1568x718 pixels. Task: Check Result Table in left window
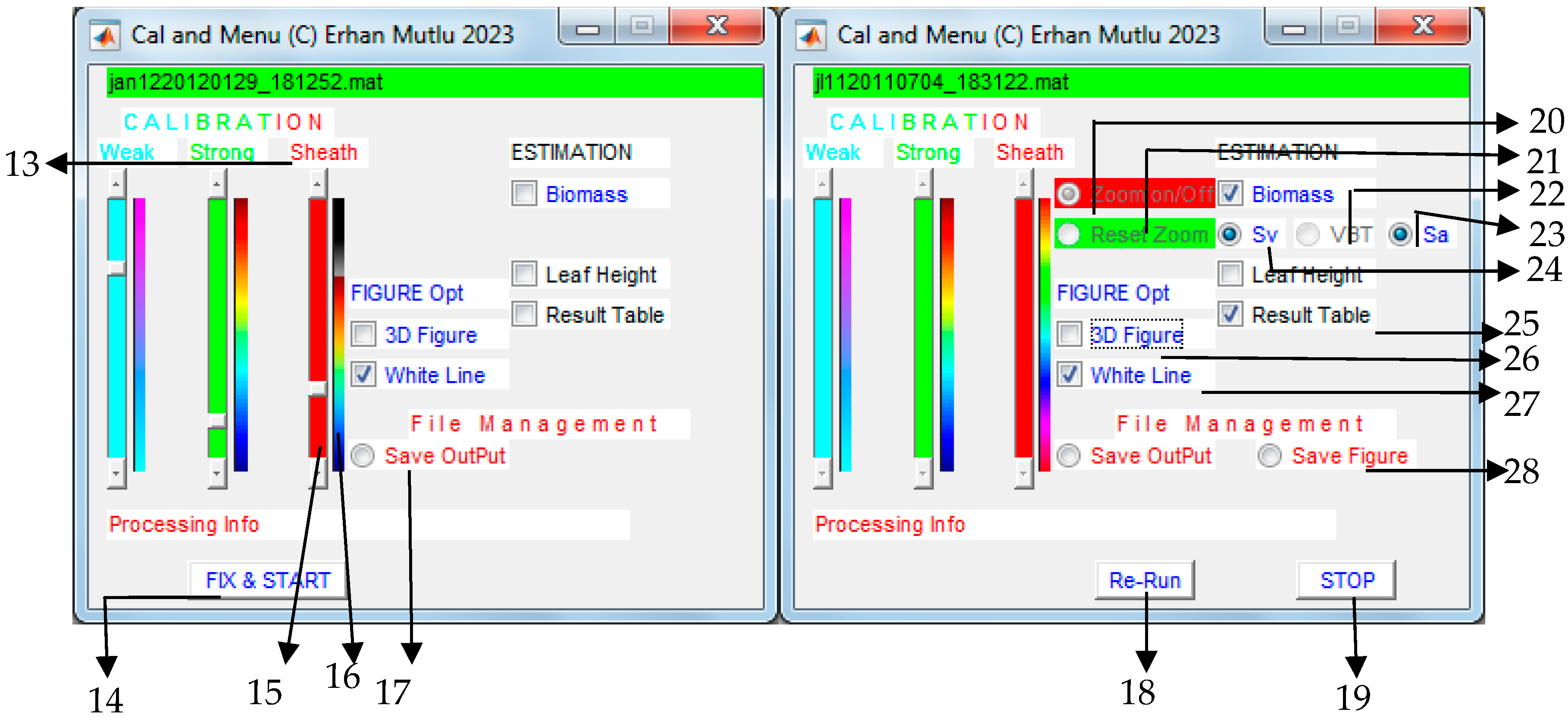(524, 314)
